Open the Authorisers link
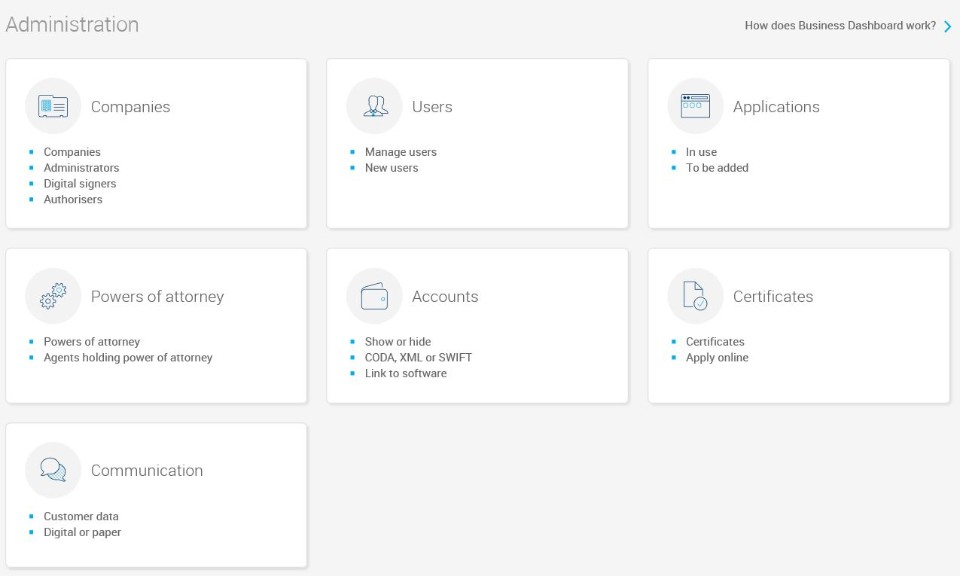Viewport: 960px width, 576px height. (73, 199)
